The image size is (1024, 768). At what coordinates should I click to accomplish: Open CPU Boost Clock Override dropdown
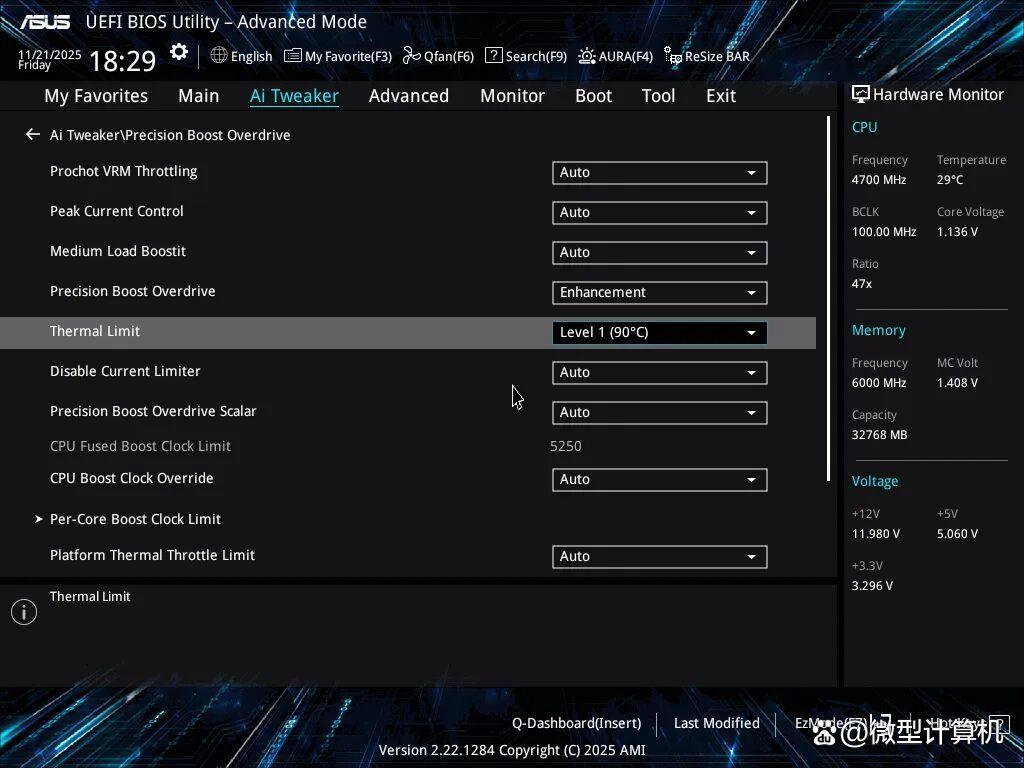coord(660,480)
